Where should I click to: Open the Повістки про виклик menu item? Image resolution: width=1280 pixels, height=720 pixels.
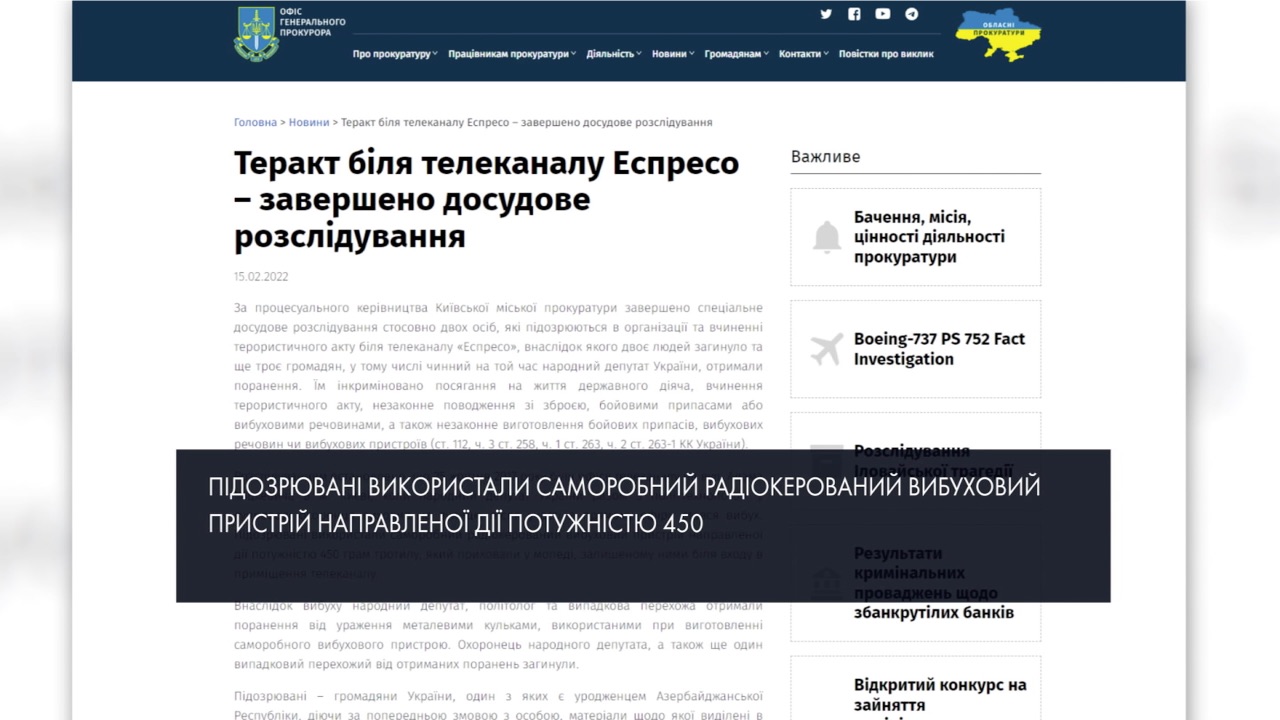[x=886, y=54]
